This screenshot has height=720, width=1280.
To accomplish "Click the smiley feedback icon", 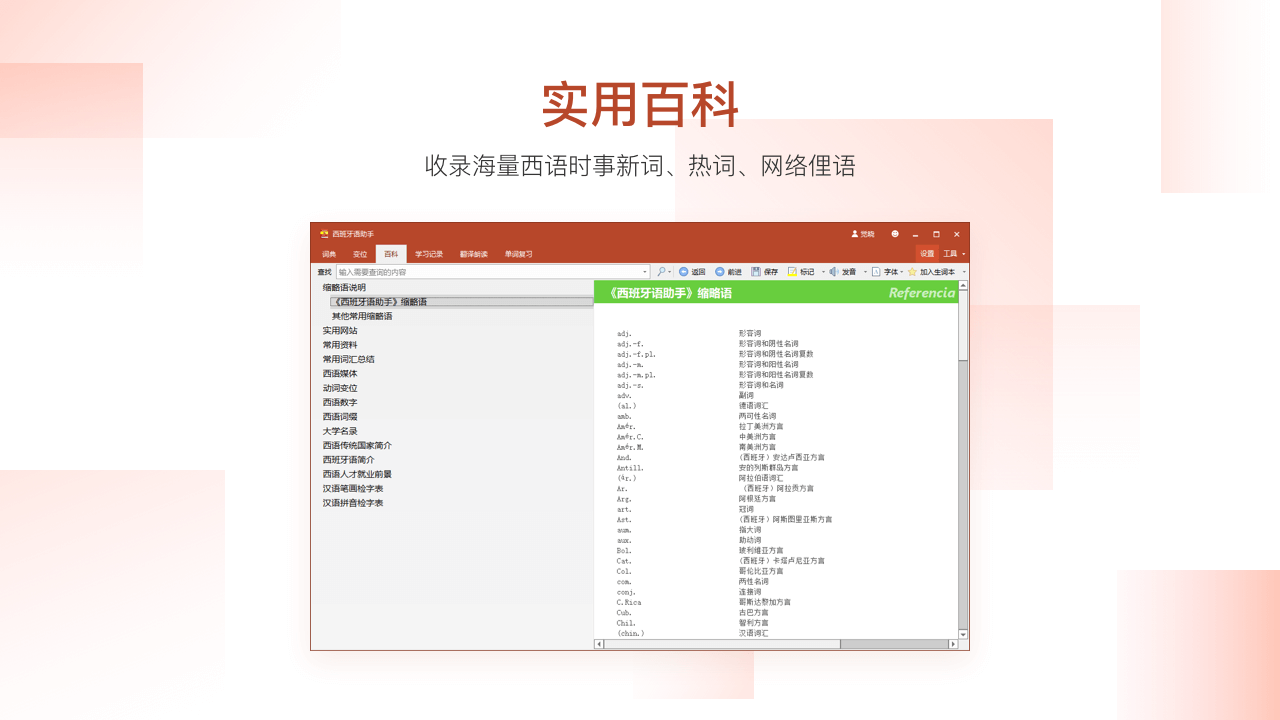I will click(895, 234).
